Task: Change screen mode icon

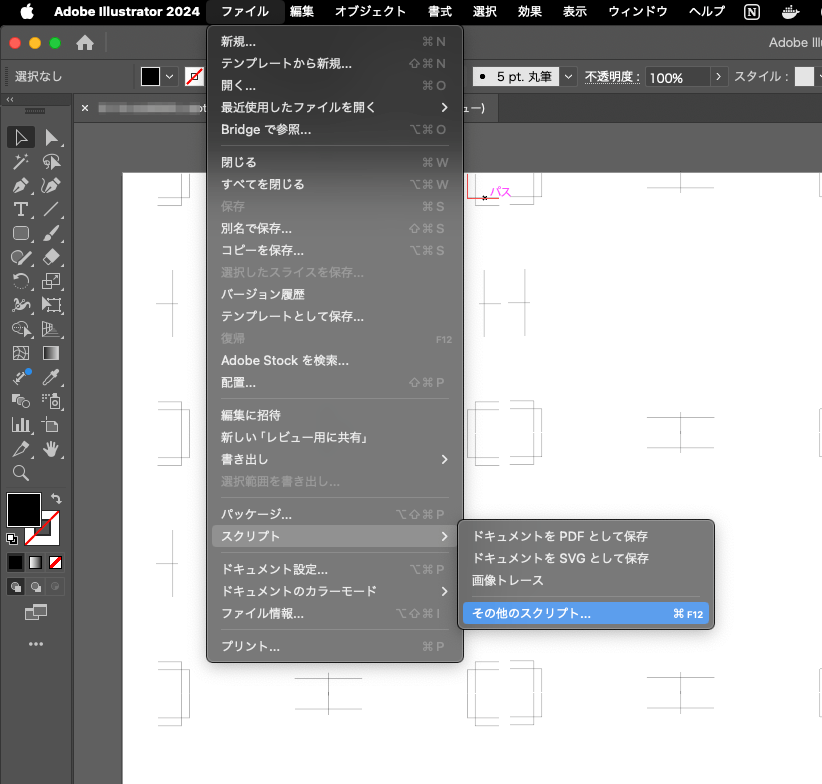Action: point(36,612)
